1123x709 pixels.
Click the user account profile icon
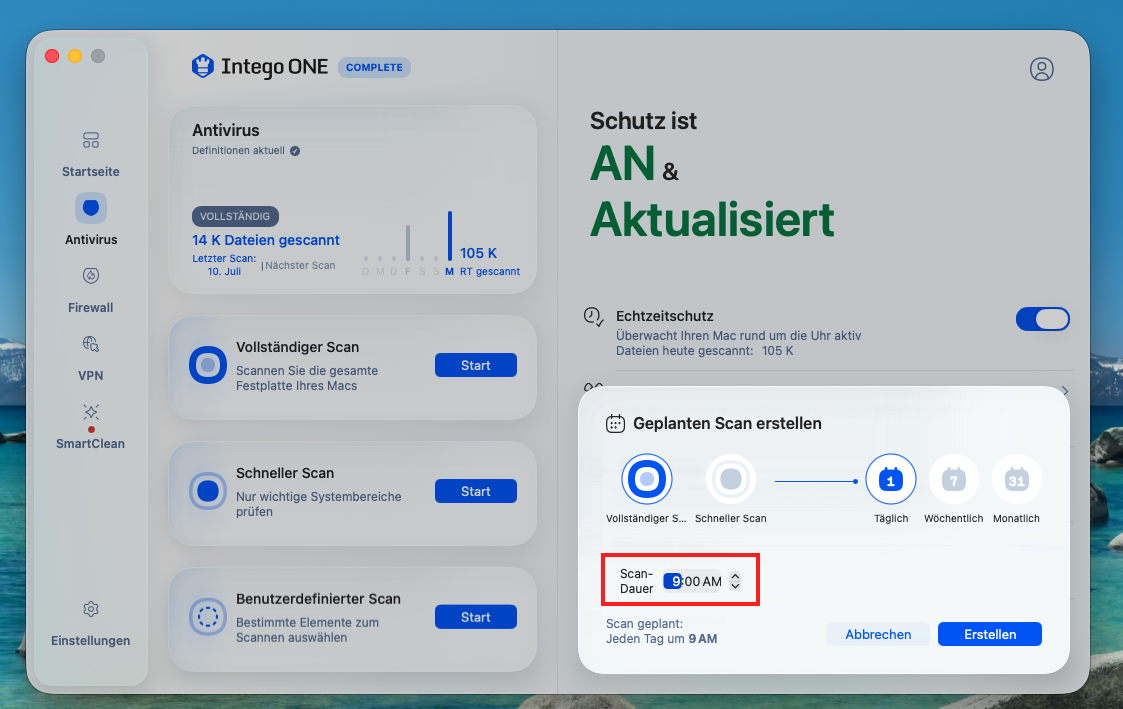(1041, 69)
